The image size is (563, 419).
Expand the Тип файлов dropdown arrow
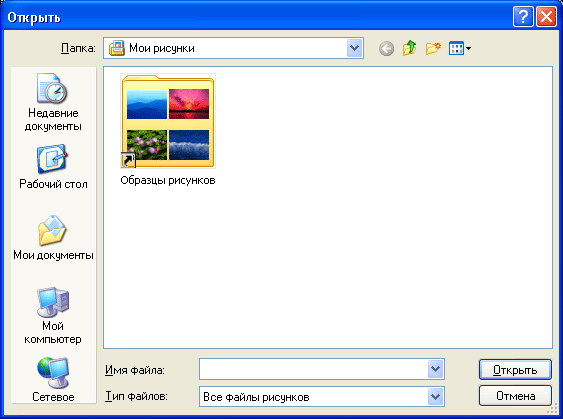click(436, 396)
